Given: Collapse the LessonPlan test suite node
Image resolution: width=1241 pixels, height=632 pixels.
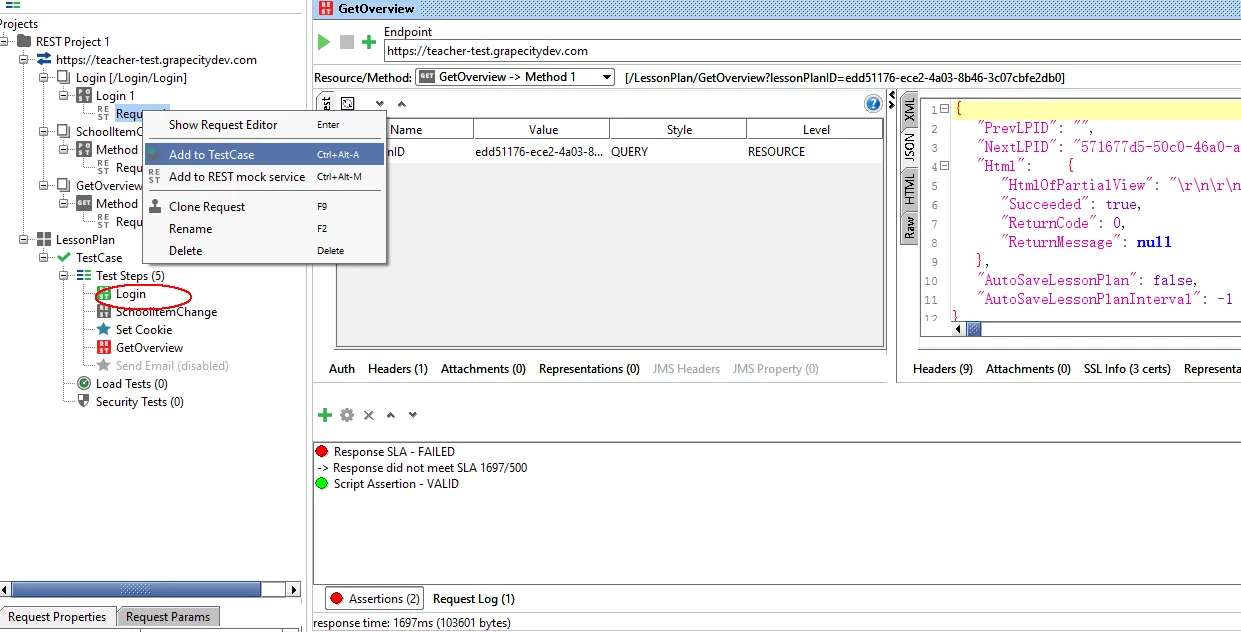Looking at the screenshot, I should click(x=25, y=240).
